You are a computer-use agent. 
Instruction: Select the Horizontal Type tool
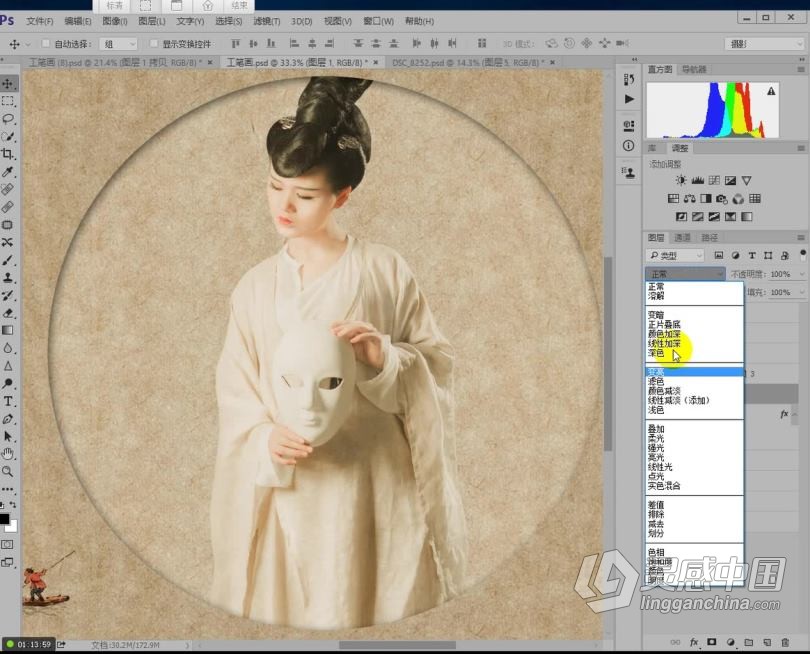point(8,401)
